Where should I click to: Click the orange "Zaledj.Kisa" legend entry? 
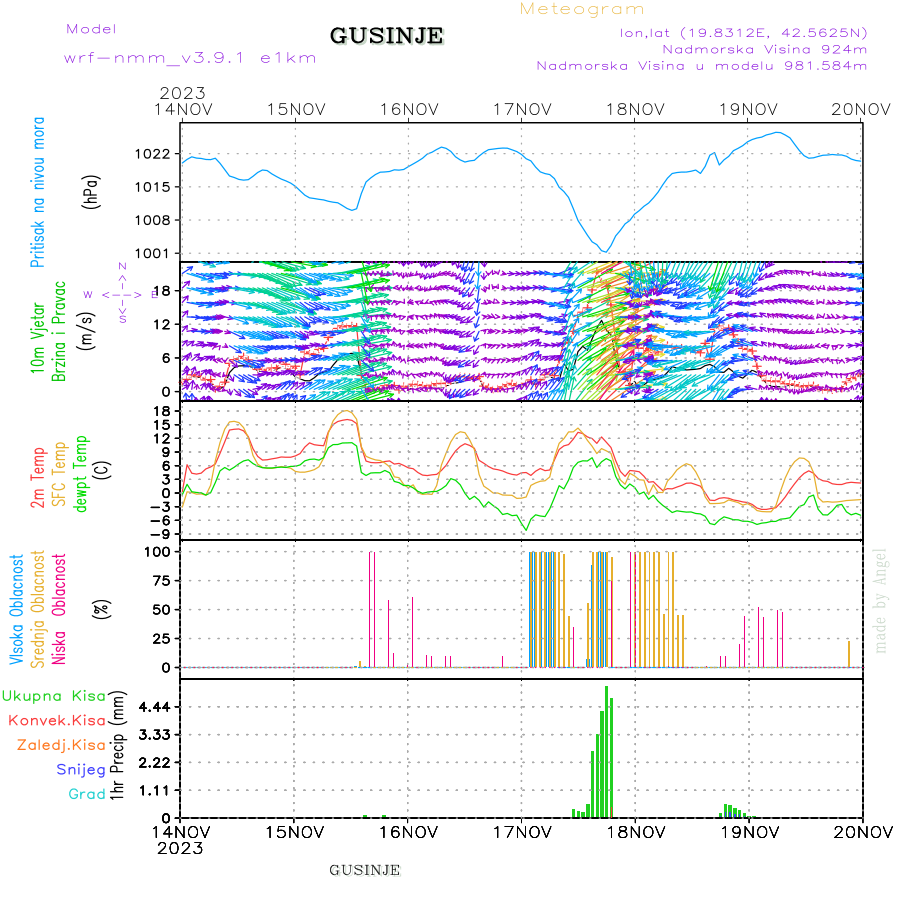61,746
